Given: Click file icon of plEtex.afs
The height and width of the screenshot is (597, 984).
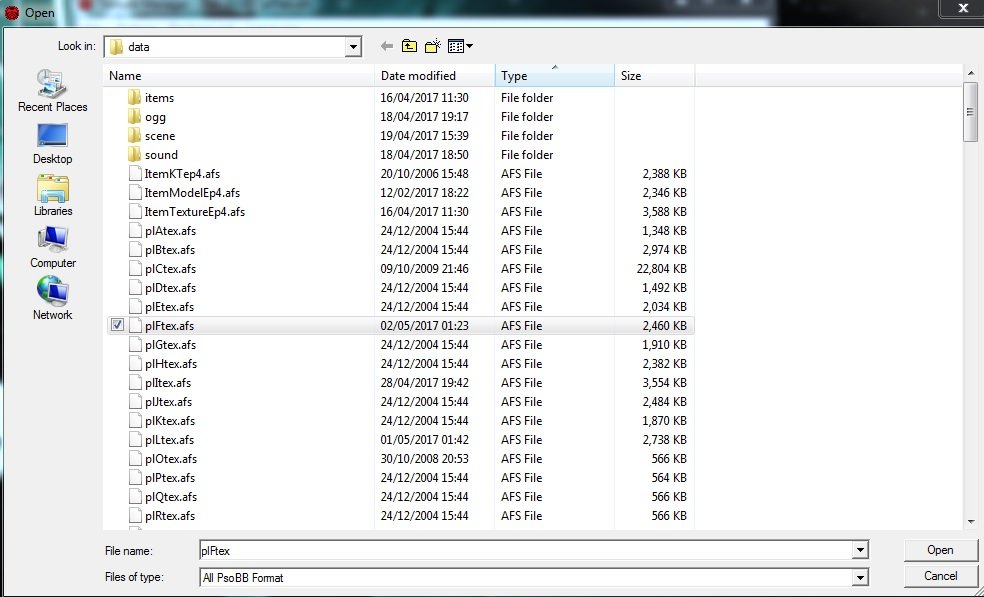Looking at the screenshot, I should coord(135,306).
